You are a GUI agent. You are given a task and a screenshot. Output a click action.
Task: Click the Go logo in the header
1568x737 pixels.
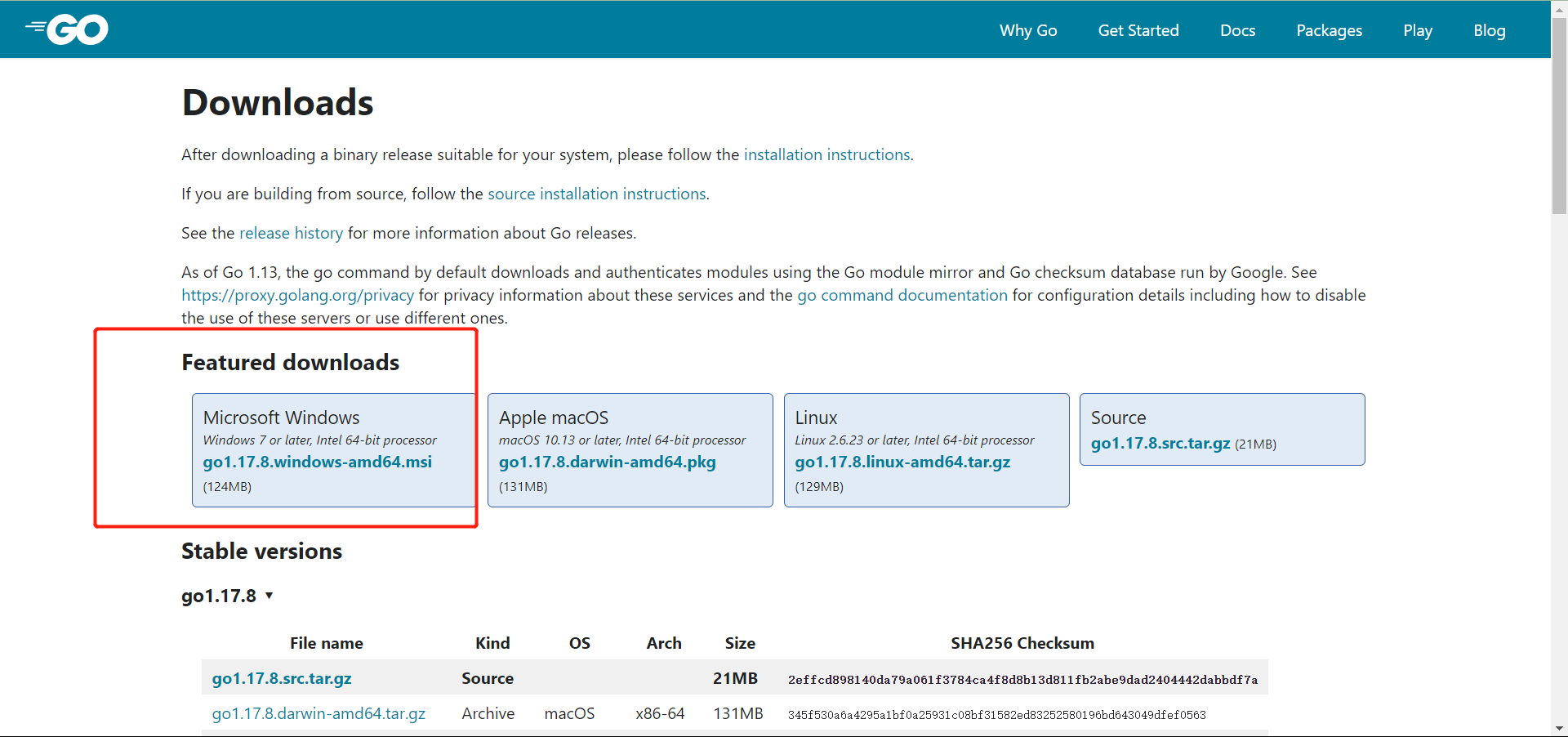67,30
